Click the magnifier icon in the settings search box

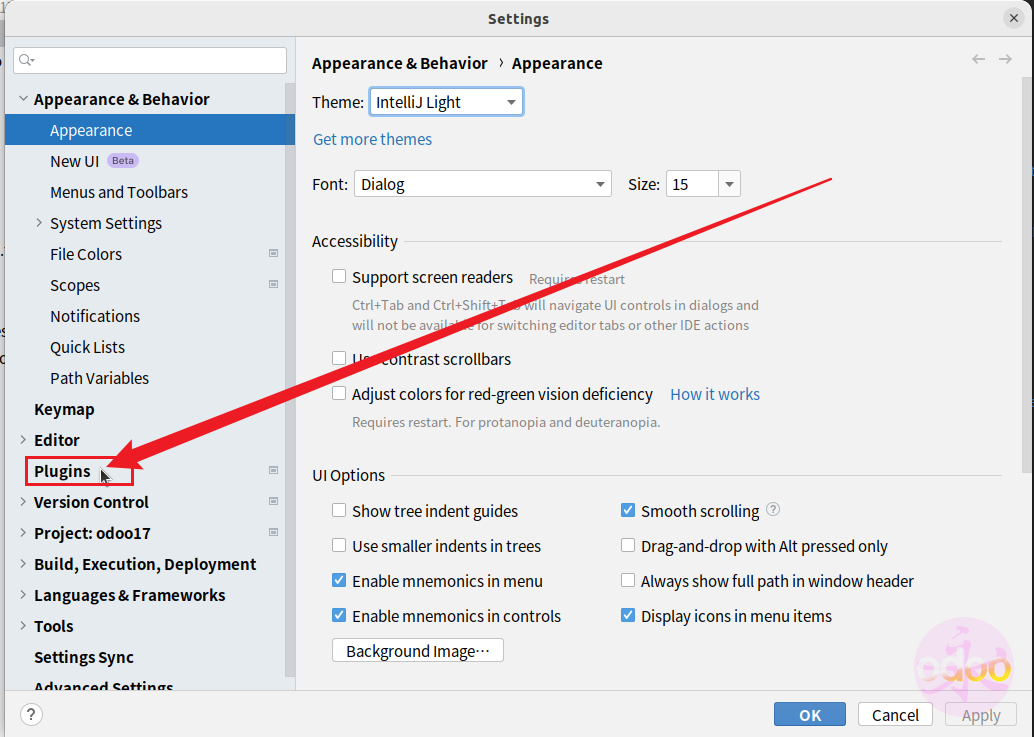click(26, 61)
